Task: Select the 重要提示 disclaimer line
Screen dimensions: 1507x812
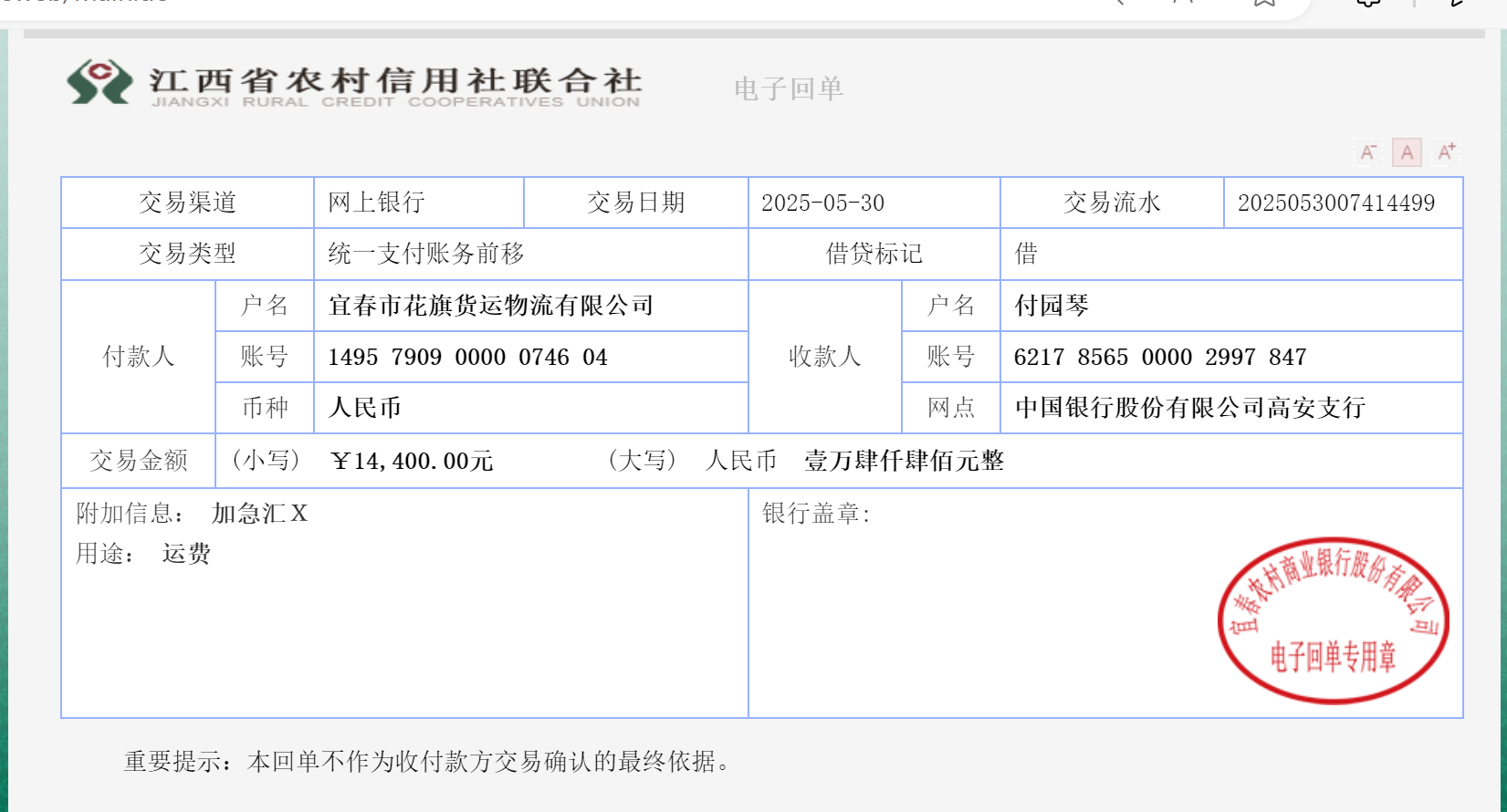Action: click(428, 762)
